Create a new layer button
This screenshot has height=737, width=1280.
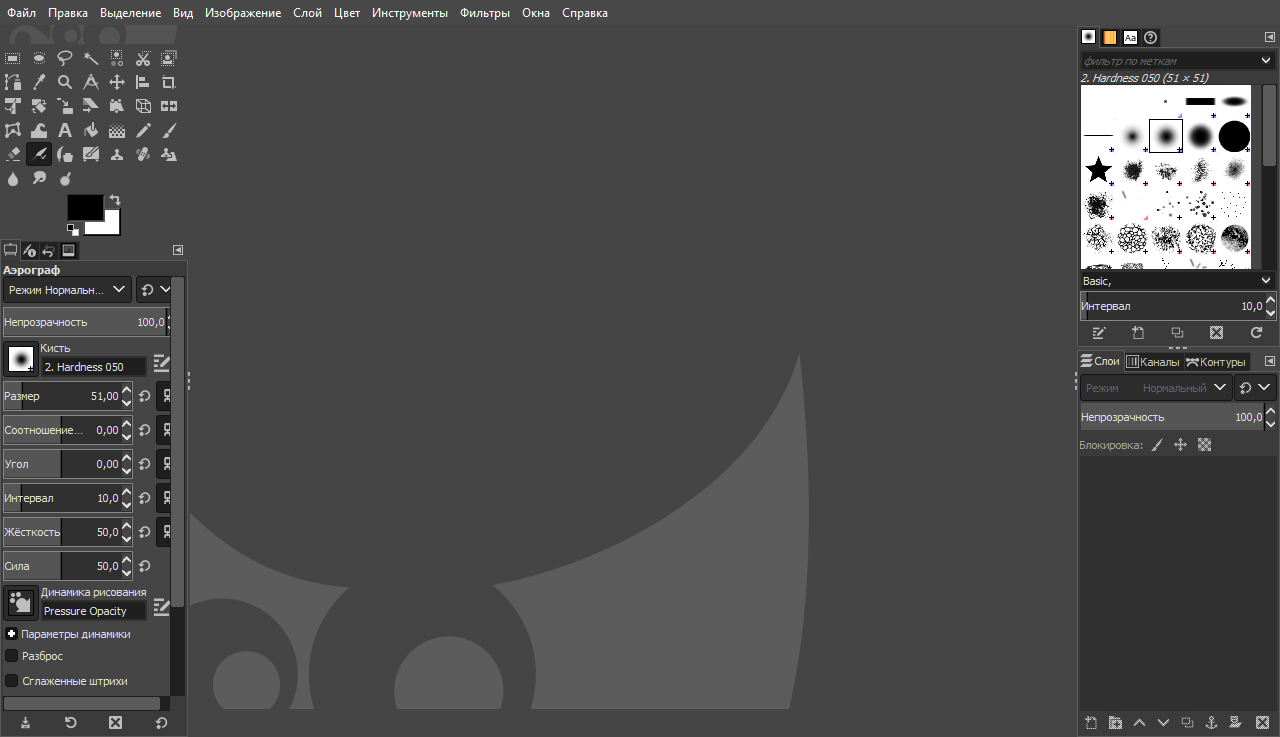1091,722
